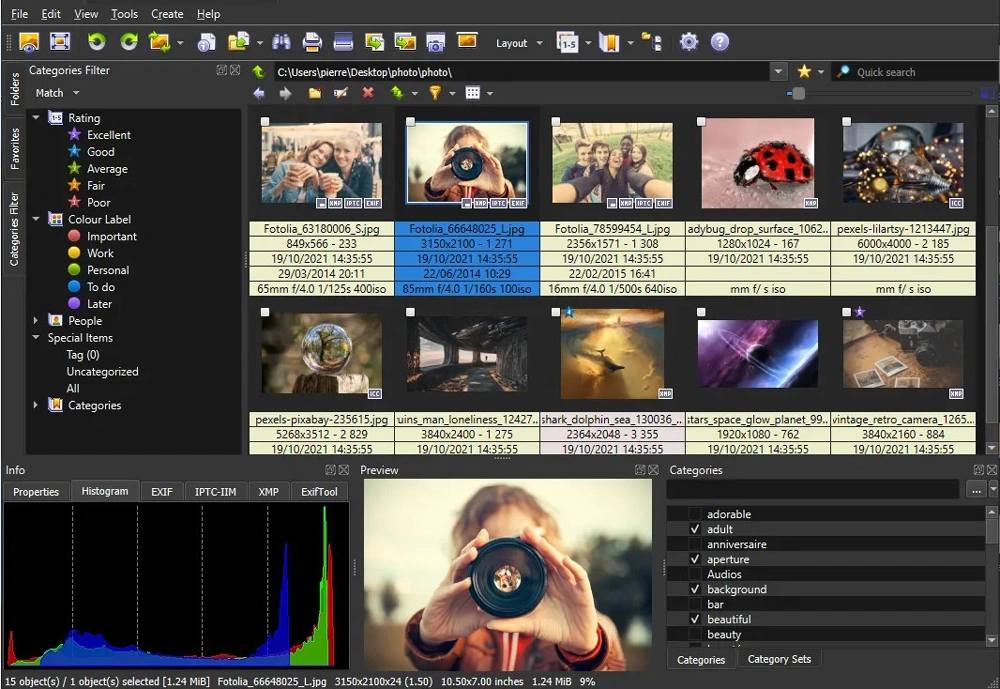Open the Tools menu
The width and height of the screenshot is (1000, 689).
click(124, 14)
